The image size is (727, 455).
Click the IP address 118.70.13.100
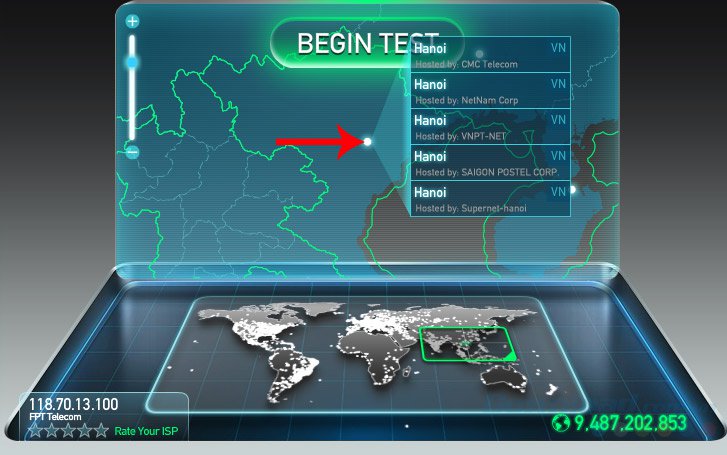click(x=74, y=404)
